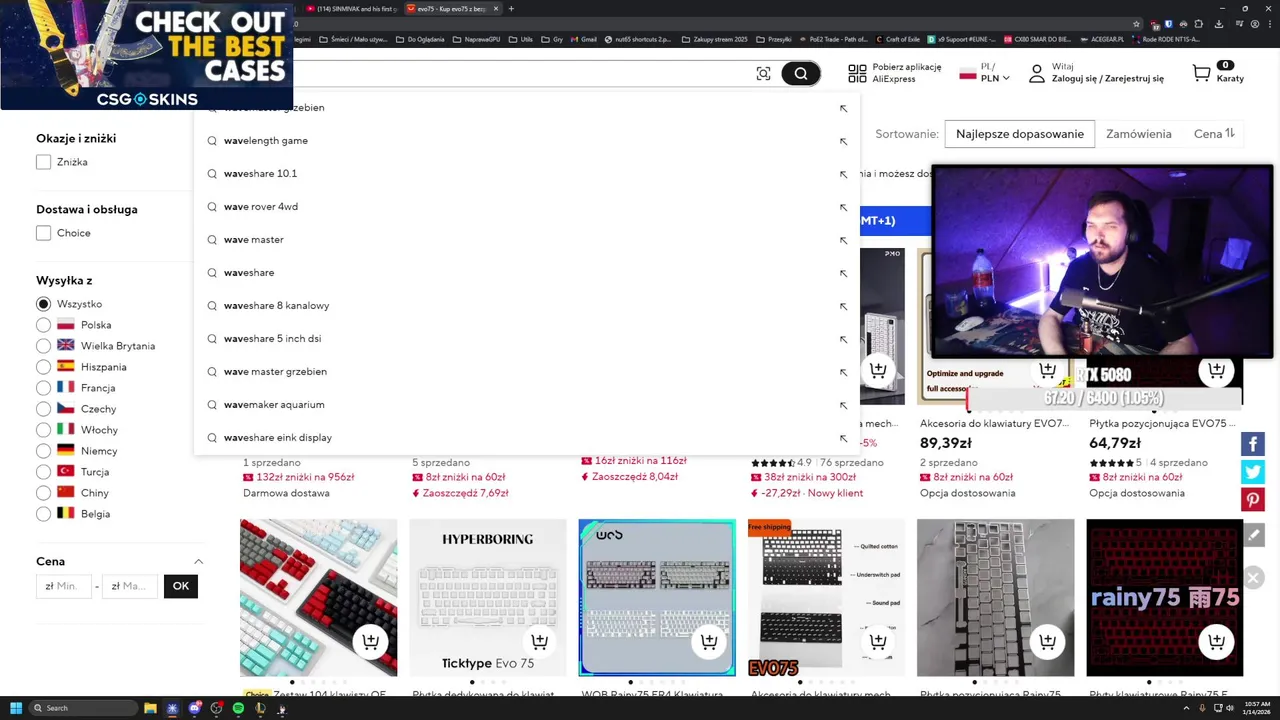The height and width of the screenshot is (720, 1280).
Task: Click minimum price input field
Action: coord(64,586)
